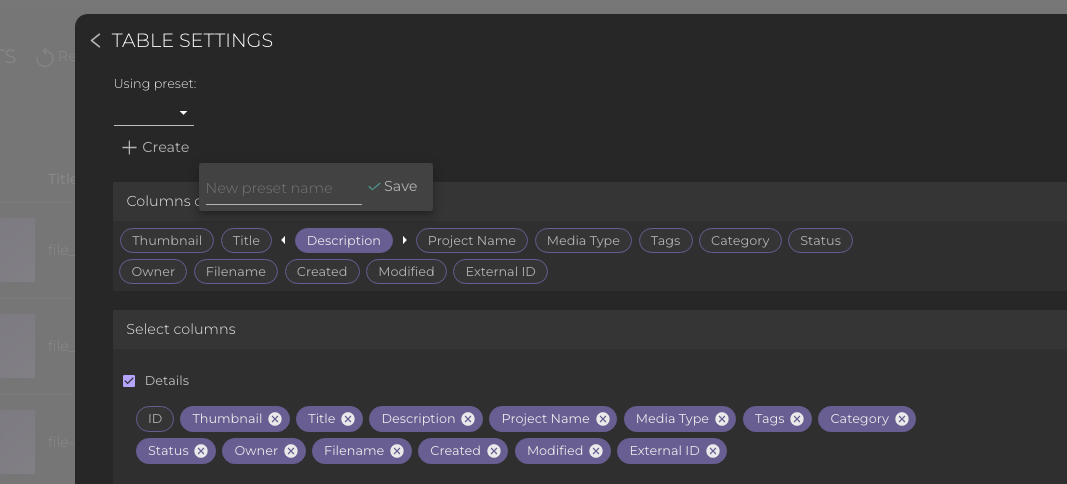Focus the New preset name field
Viewport: 1067px width, 484px height.
click(283, 188)
